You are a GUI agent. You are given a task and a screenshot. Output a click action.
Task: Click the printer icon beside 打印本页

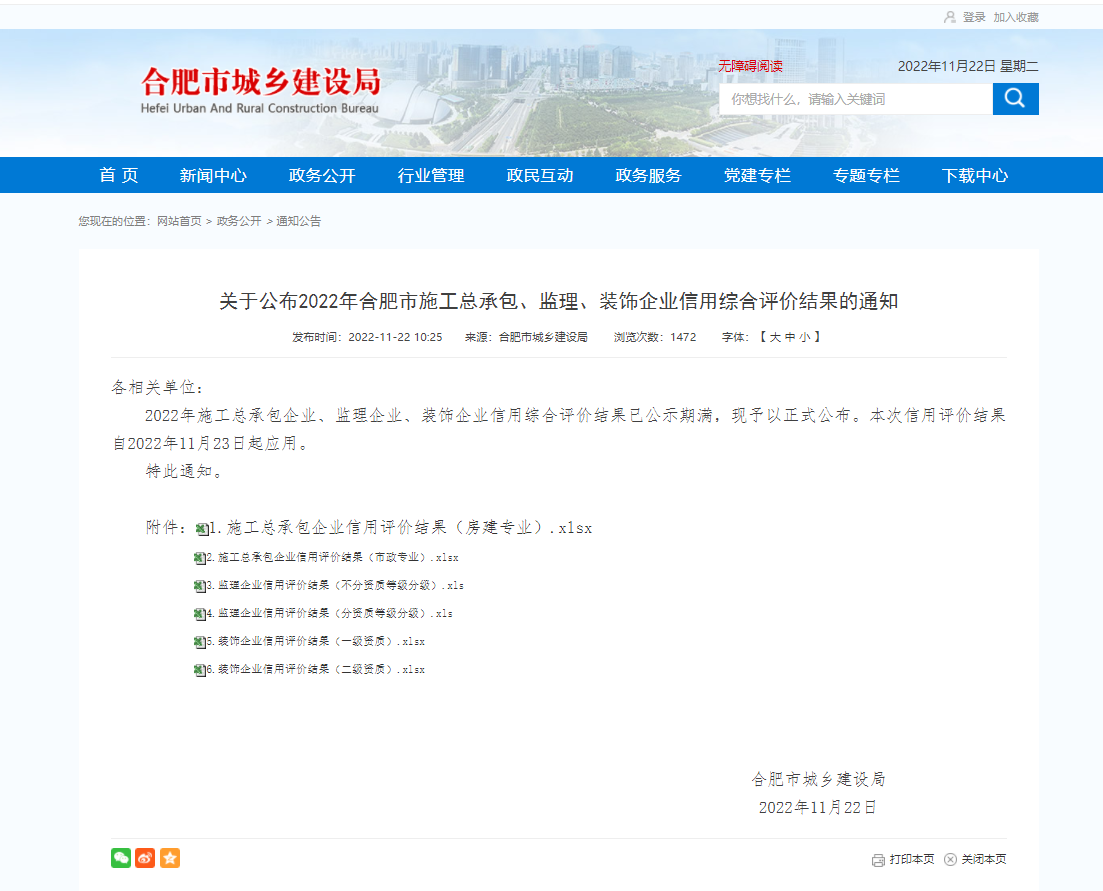[x=878, y=860]
